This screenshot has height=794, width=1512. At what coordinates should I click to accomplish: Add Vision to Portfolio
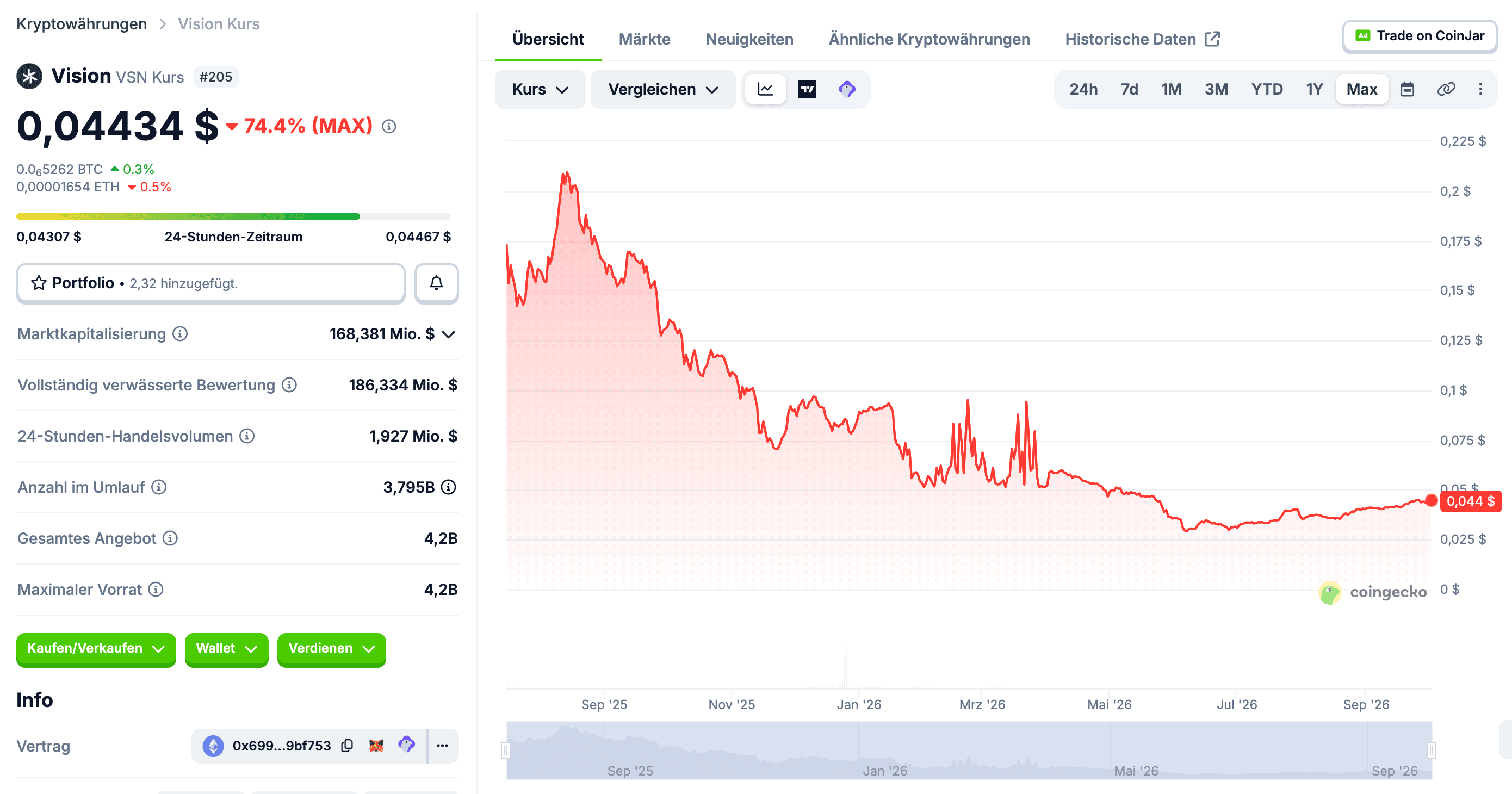point(210,283)
